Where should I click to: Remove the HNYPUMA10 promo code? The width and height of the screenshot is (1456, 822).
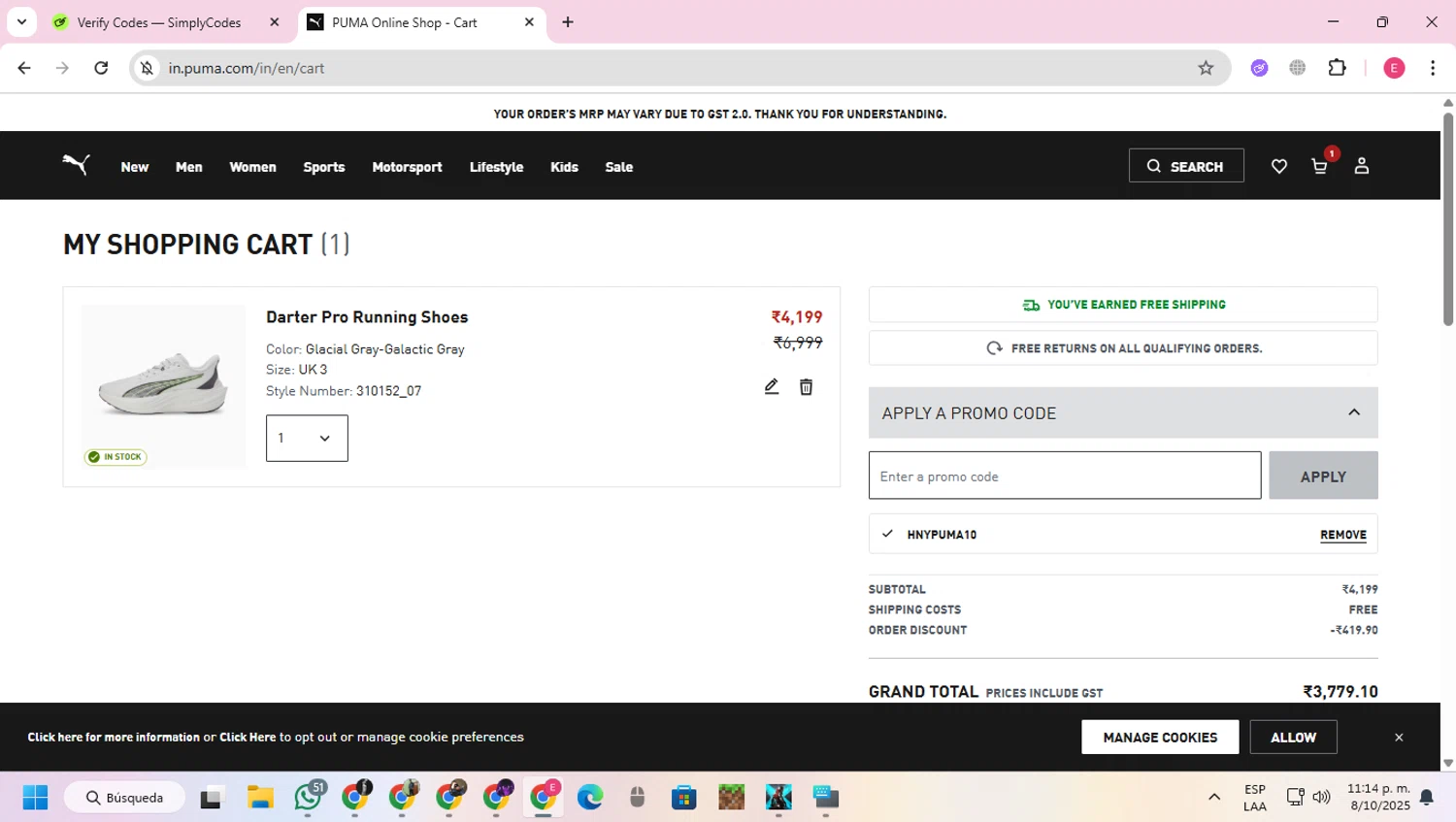pos(1343,535)
